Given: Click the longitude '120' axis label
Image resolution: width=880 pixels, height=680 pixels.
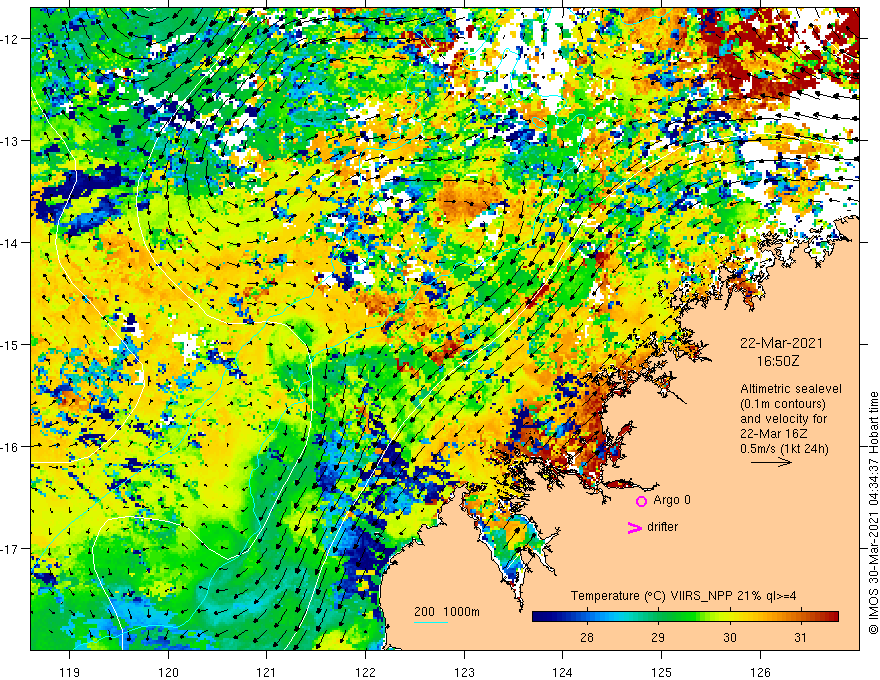Looking at the screenshot, I should click(168, 672).
